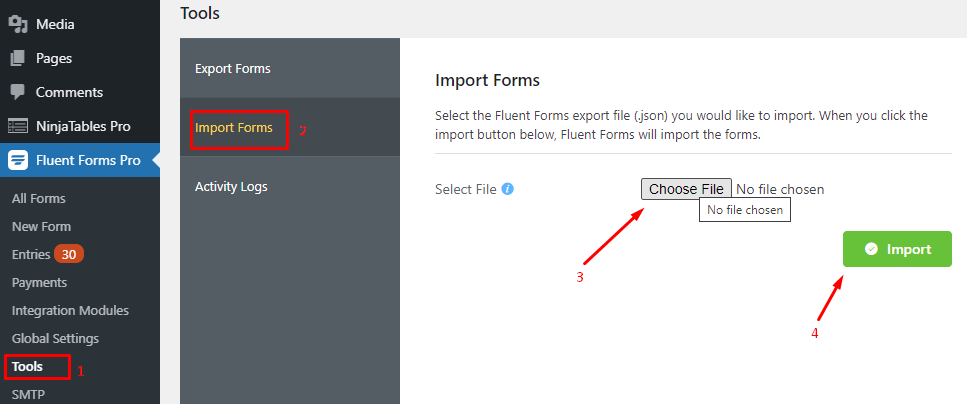Open the SMTP submenu item

[28, 394]
